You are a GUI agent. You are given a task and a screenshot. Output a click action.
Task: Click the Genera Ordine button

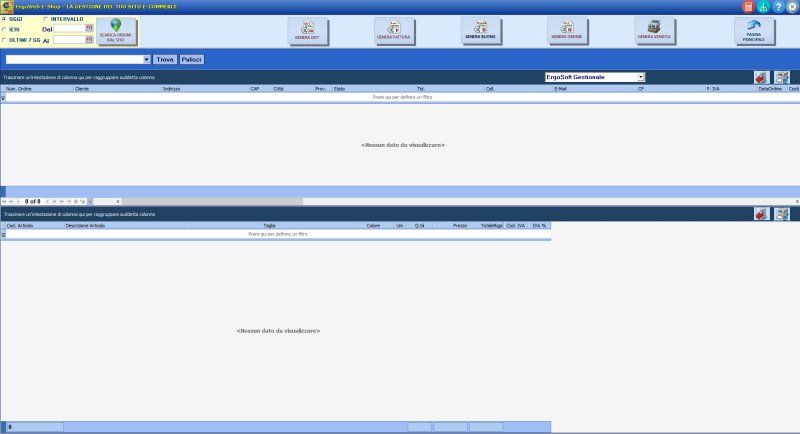567,32
